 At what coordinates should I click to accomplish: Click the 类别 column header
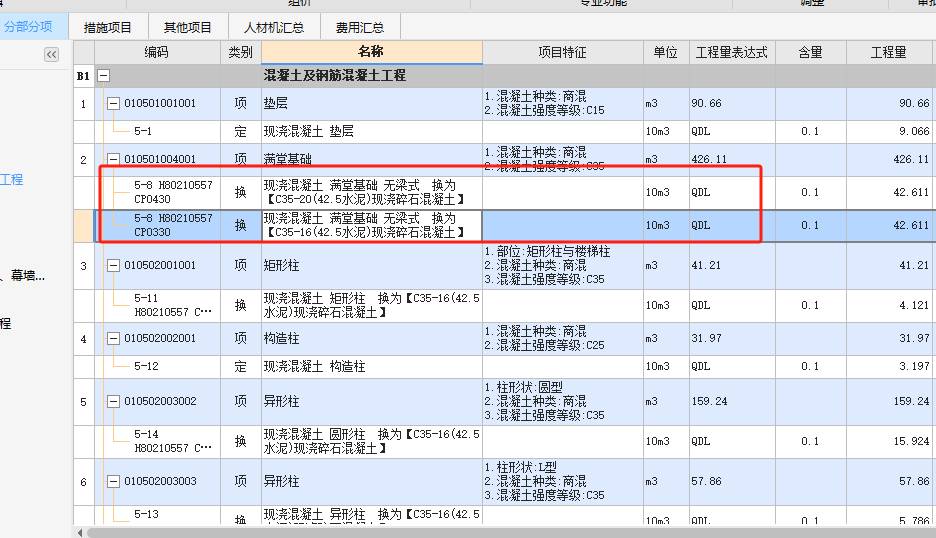(x=241, y=53)
